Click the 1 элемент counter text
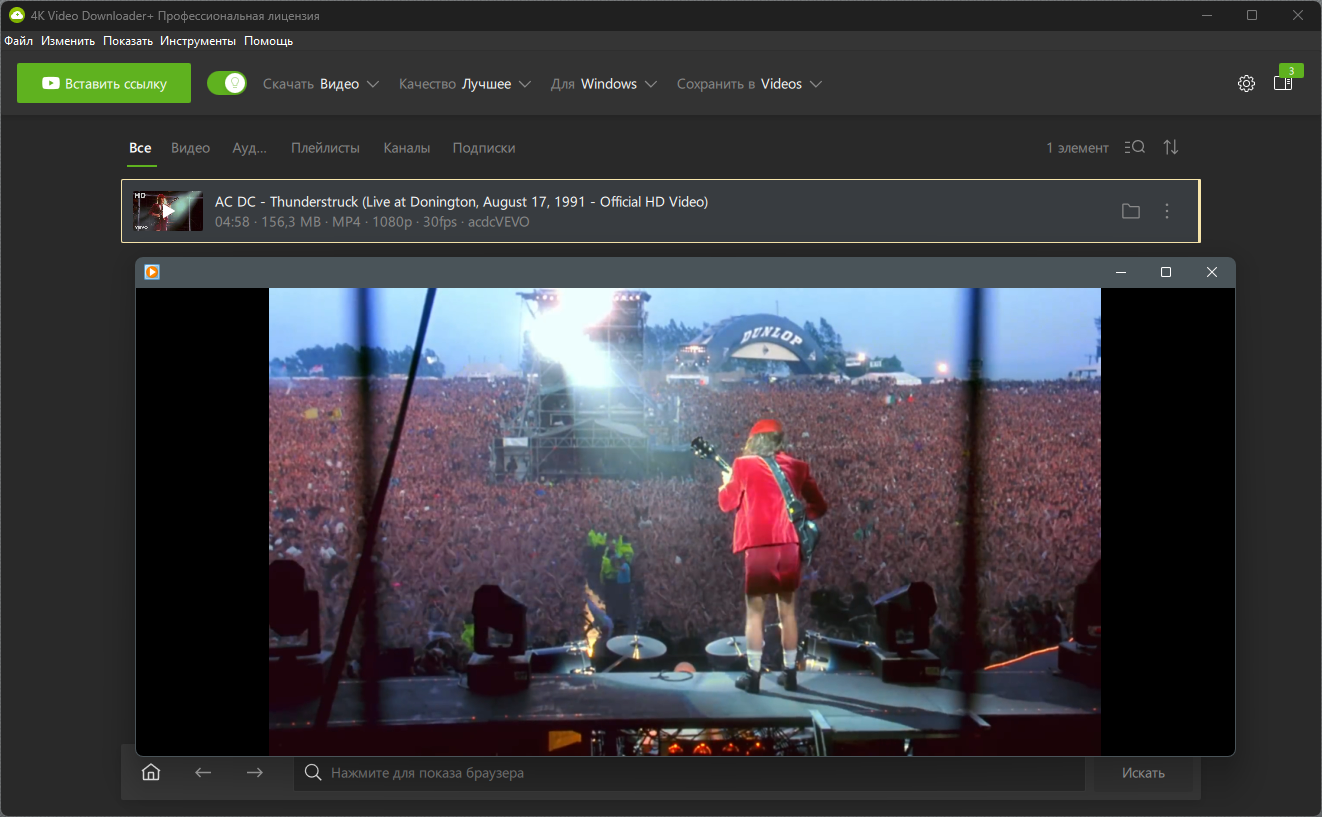This screenshot has width=1322, height=817. pyautogui.click(x=1077, y=148)
